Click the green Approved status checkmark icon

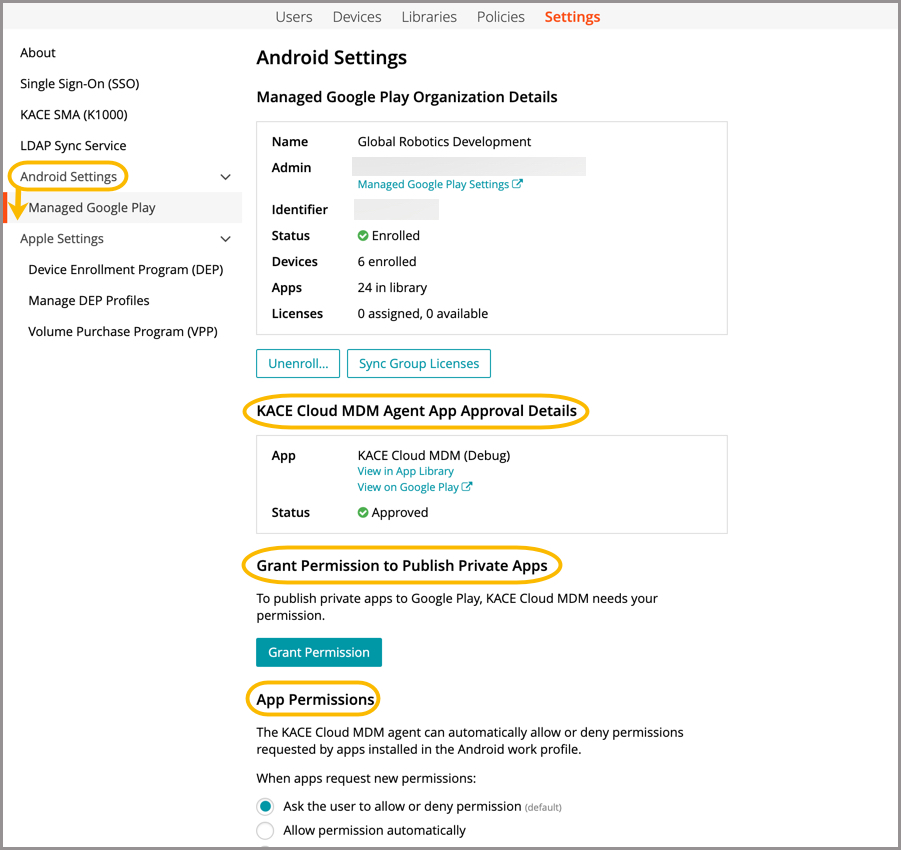(363, 513)
